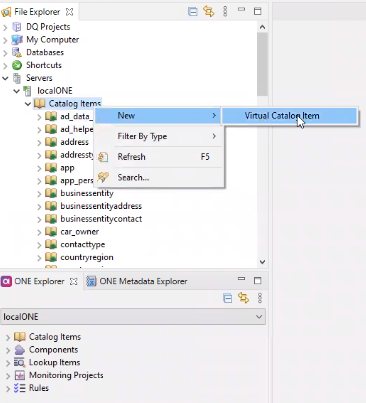Viewport: 366px width, 403px height.
Task: Switch to ONE Metadata Explorer tab
Action: coord(137,281)
